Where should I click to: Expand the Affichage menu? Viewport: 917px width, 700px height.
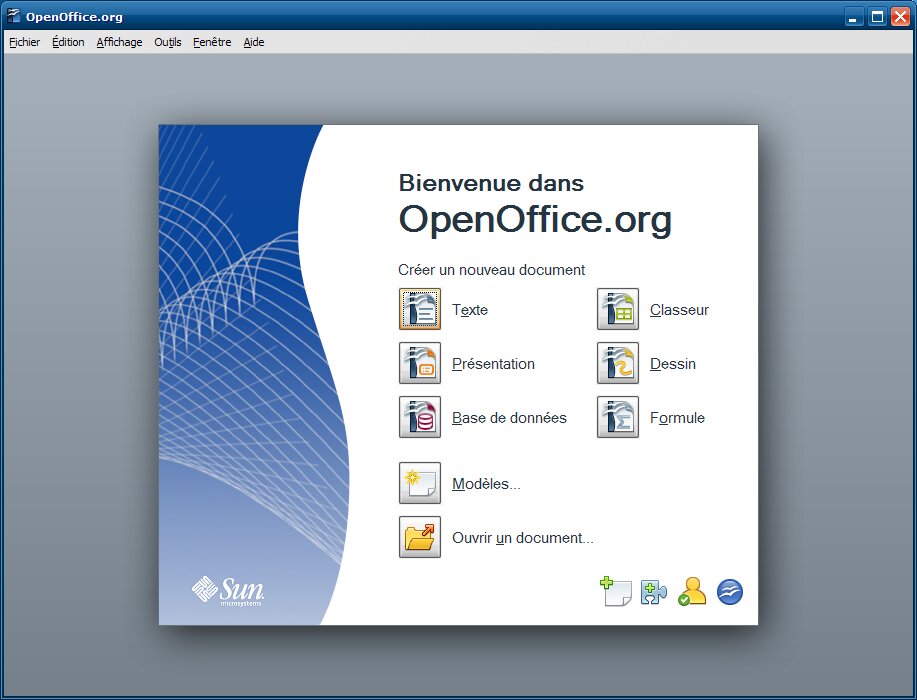[x=119, y=42]
